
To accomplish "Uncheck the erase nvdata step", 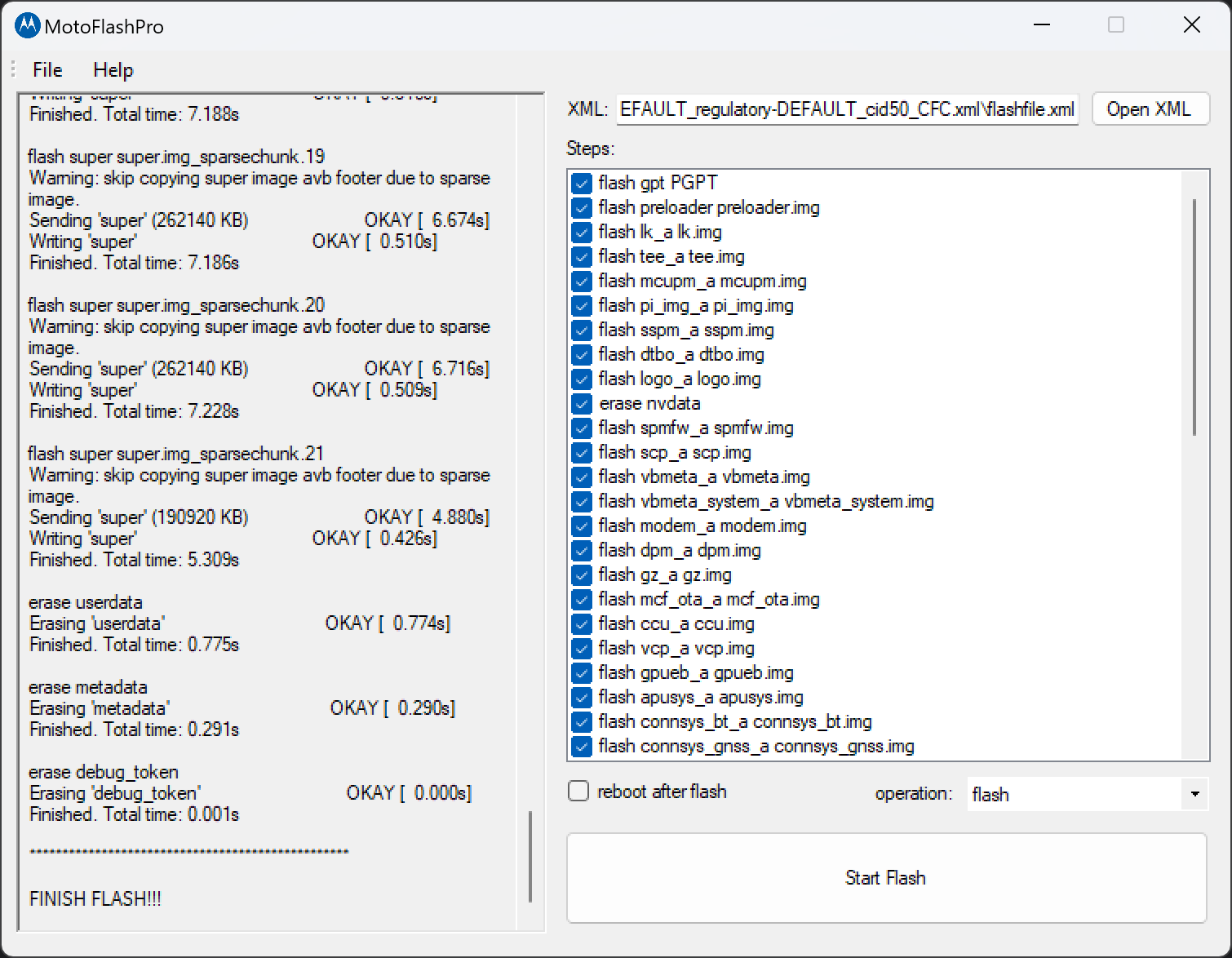I will click(x=582, y=404).
